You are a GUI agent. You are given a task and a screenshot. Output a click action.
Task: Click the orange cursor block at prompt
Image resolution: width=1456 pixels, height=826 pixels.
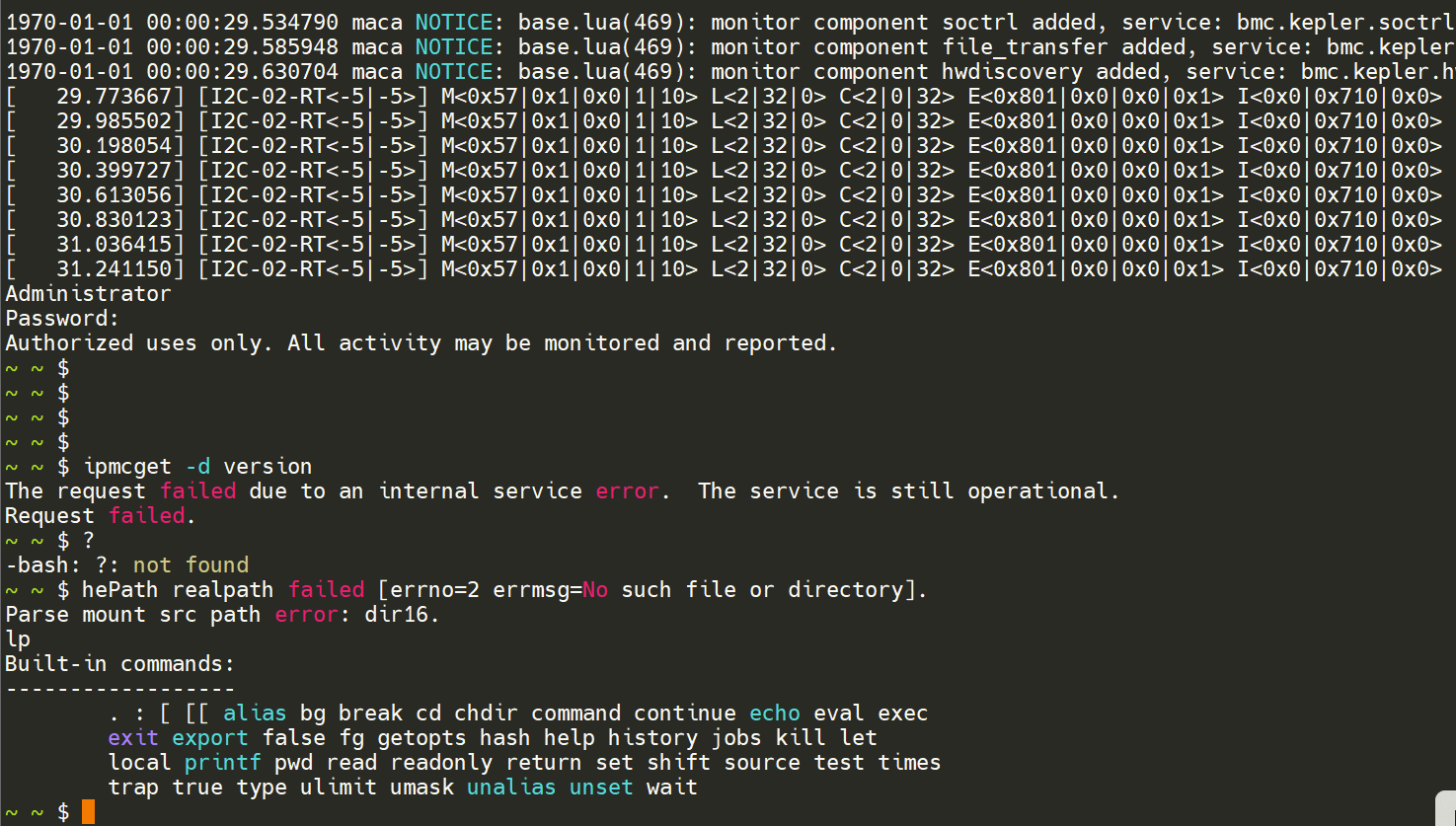click(x=88, y=812)
